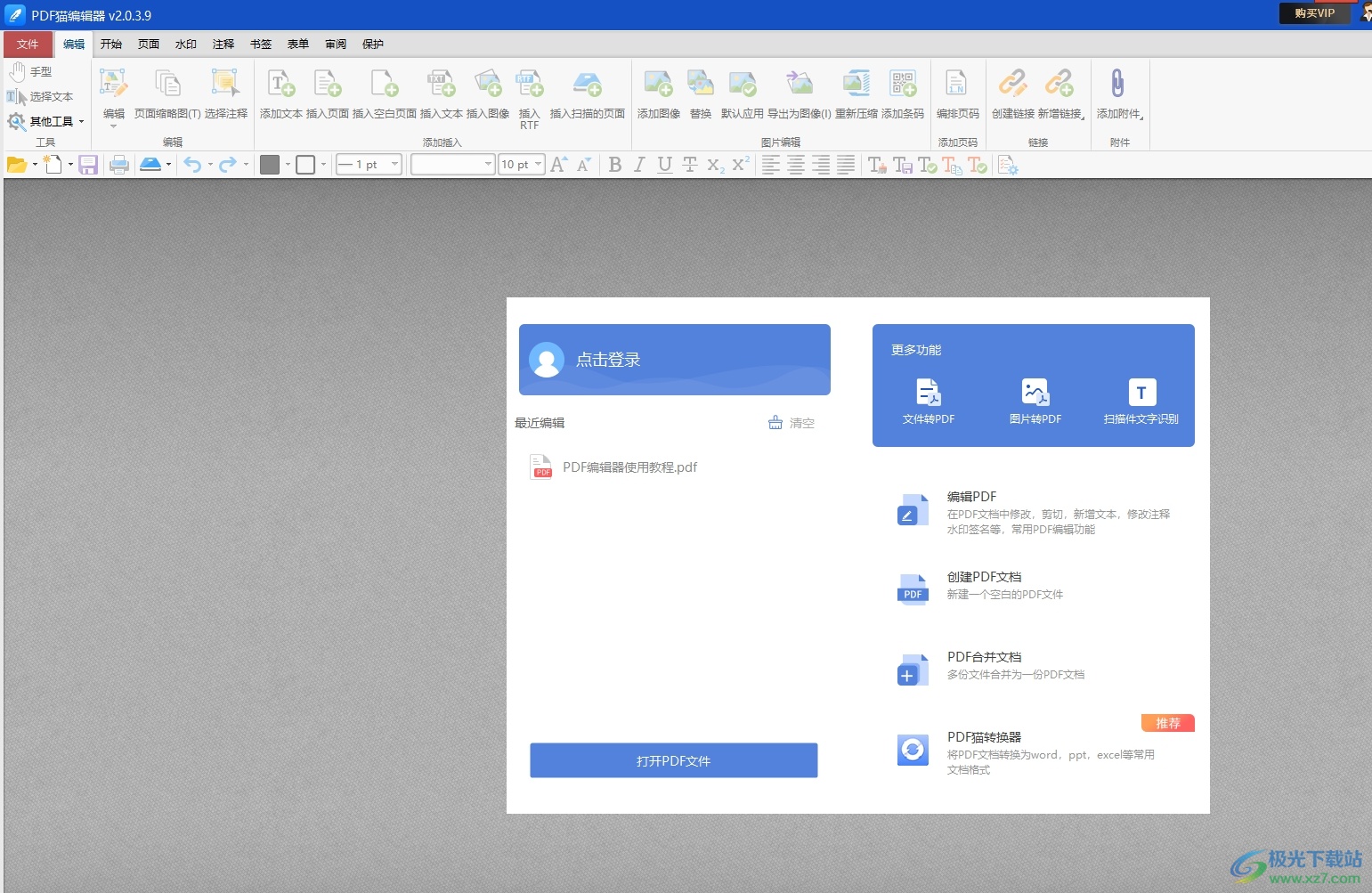
Task: Increase font size with larger A icon
Action: (x=558, y=165)
